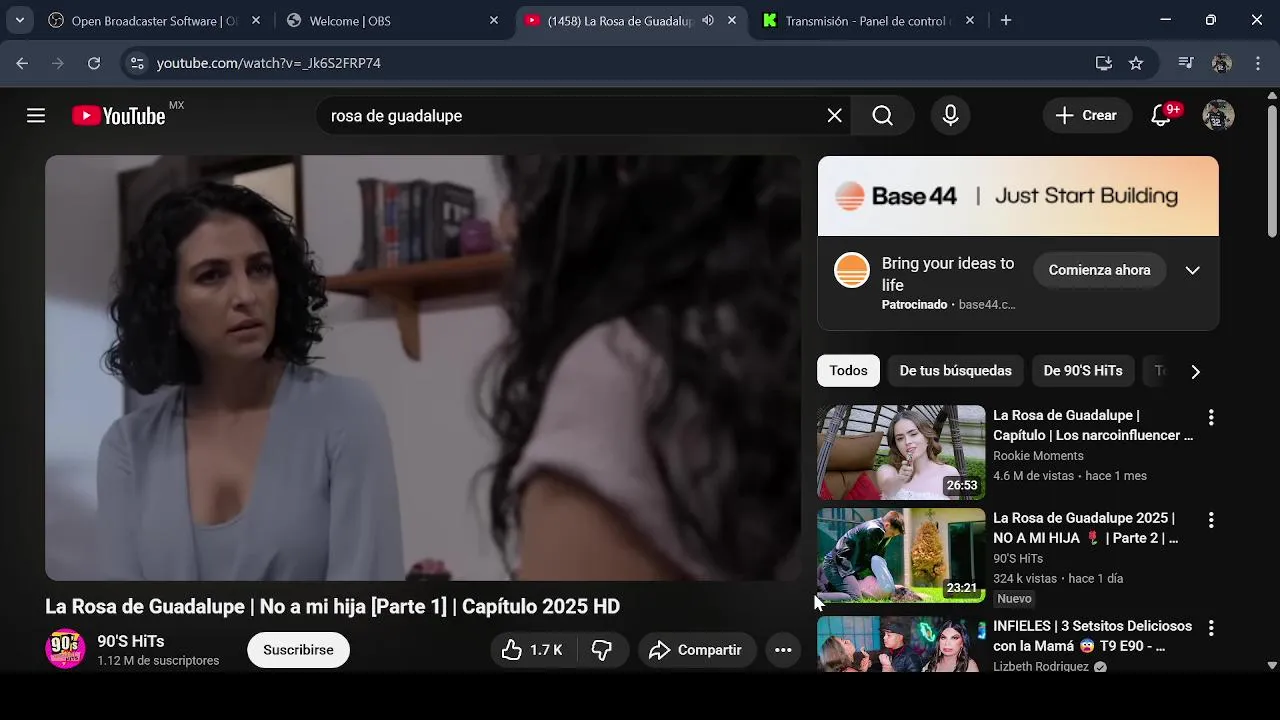Screen dimensions: 1280x720
Task: Dislike the video with the thumbs-down icon
Action: [601, 650]
